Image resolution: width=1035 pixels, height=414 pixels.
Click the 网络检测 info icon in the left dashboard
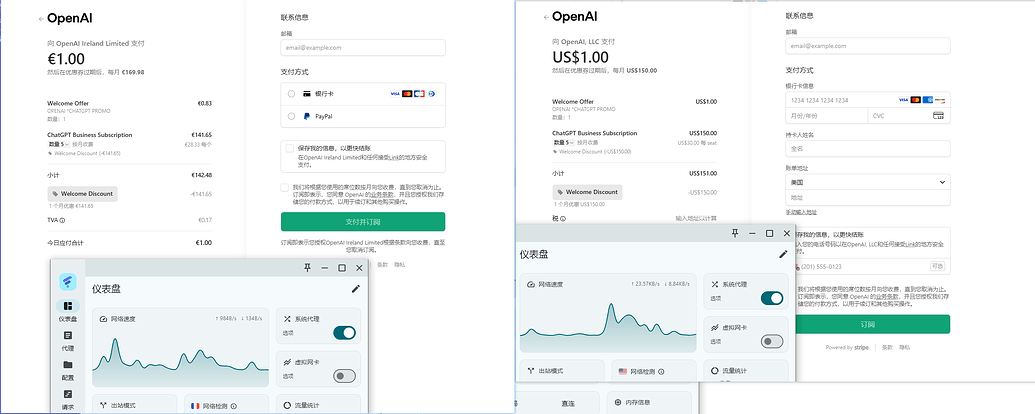234,406
